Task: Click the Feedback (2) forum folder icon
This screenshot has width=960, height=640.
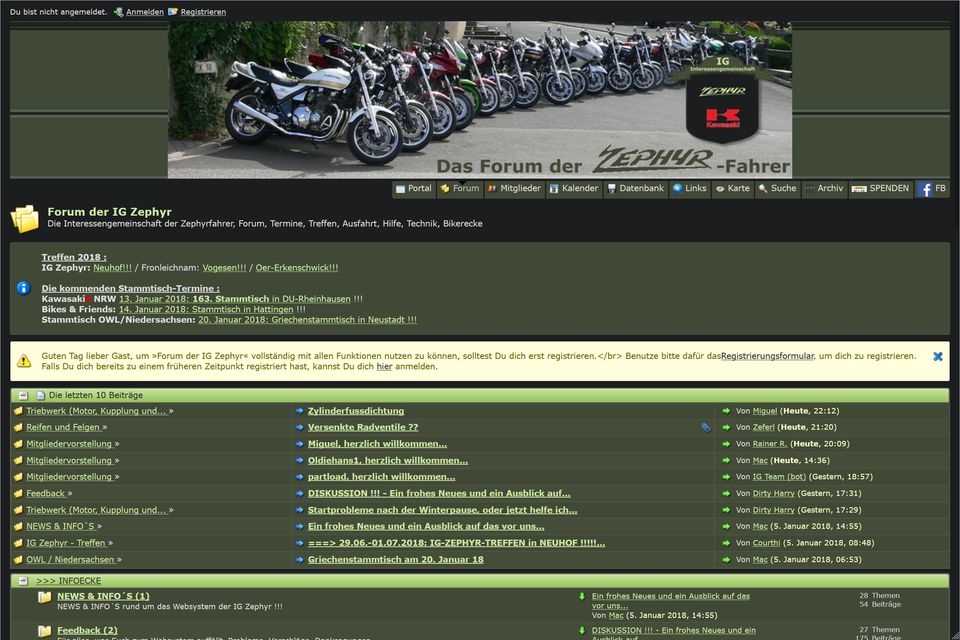Action: pos(44,631)
